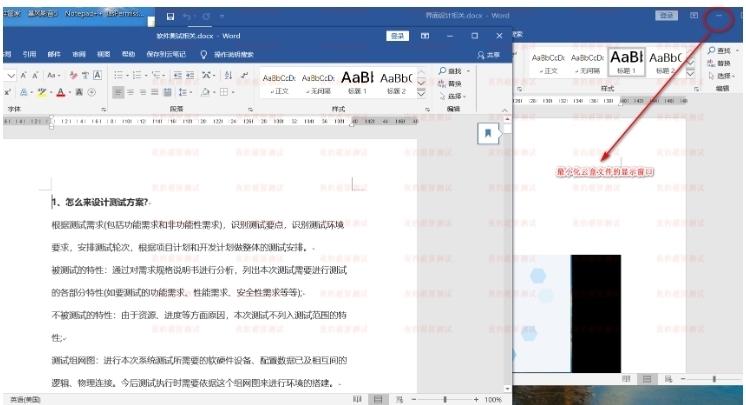
Task: Open the 审阅 review ribbon tab
Action: point(79,54)
